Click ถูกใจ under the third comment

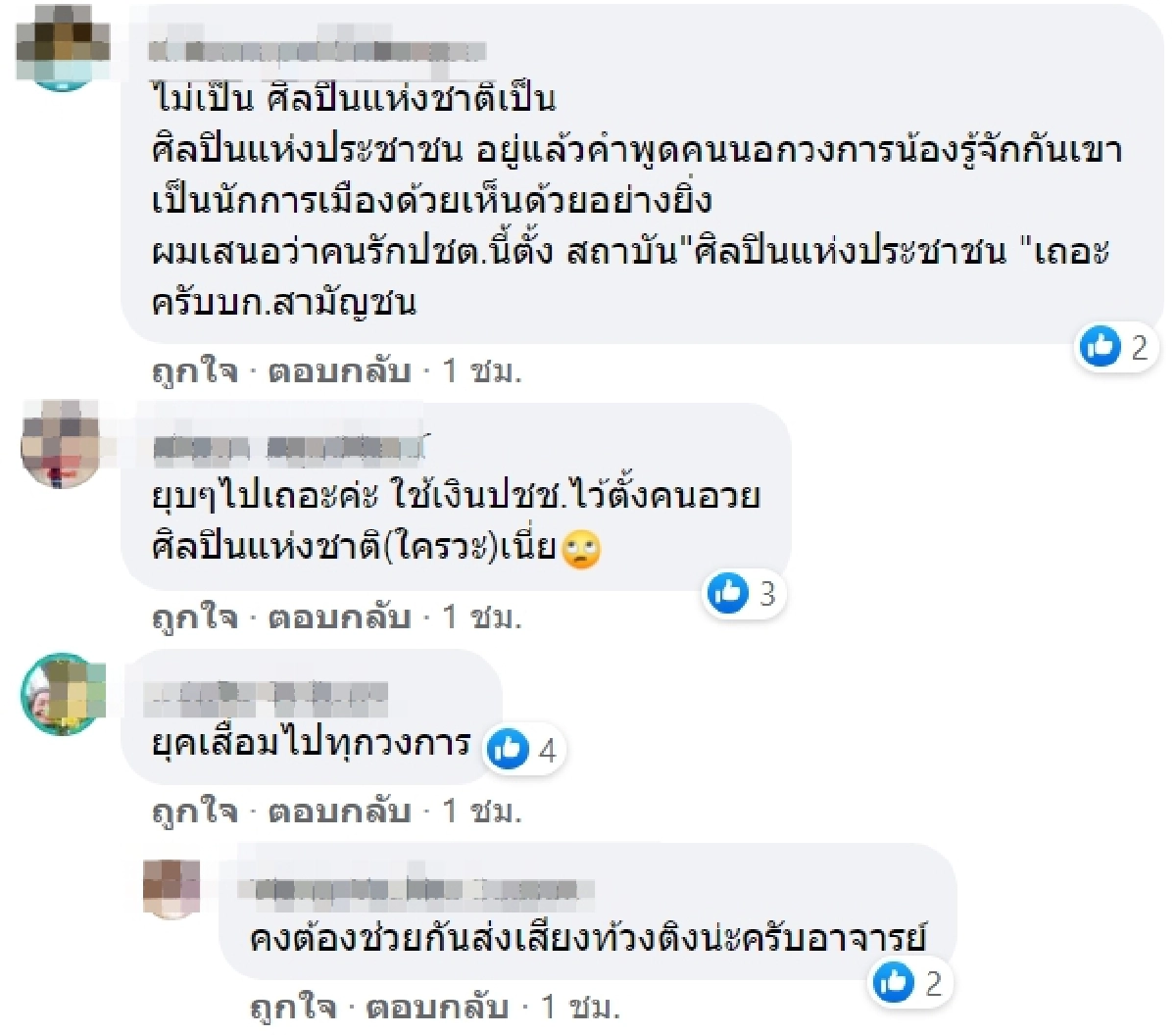[191, 812]
